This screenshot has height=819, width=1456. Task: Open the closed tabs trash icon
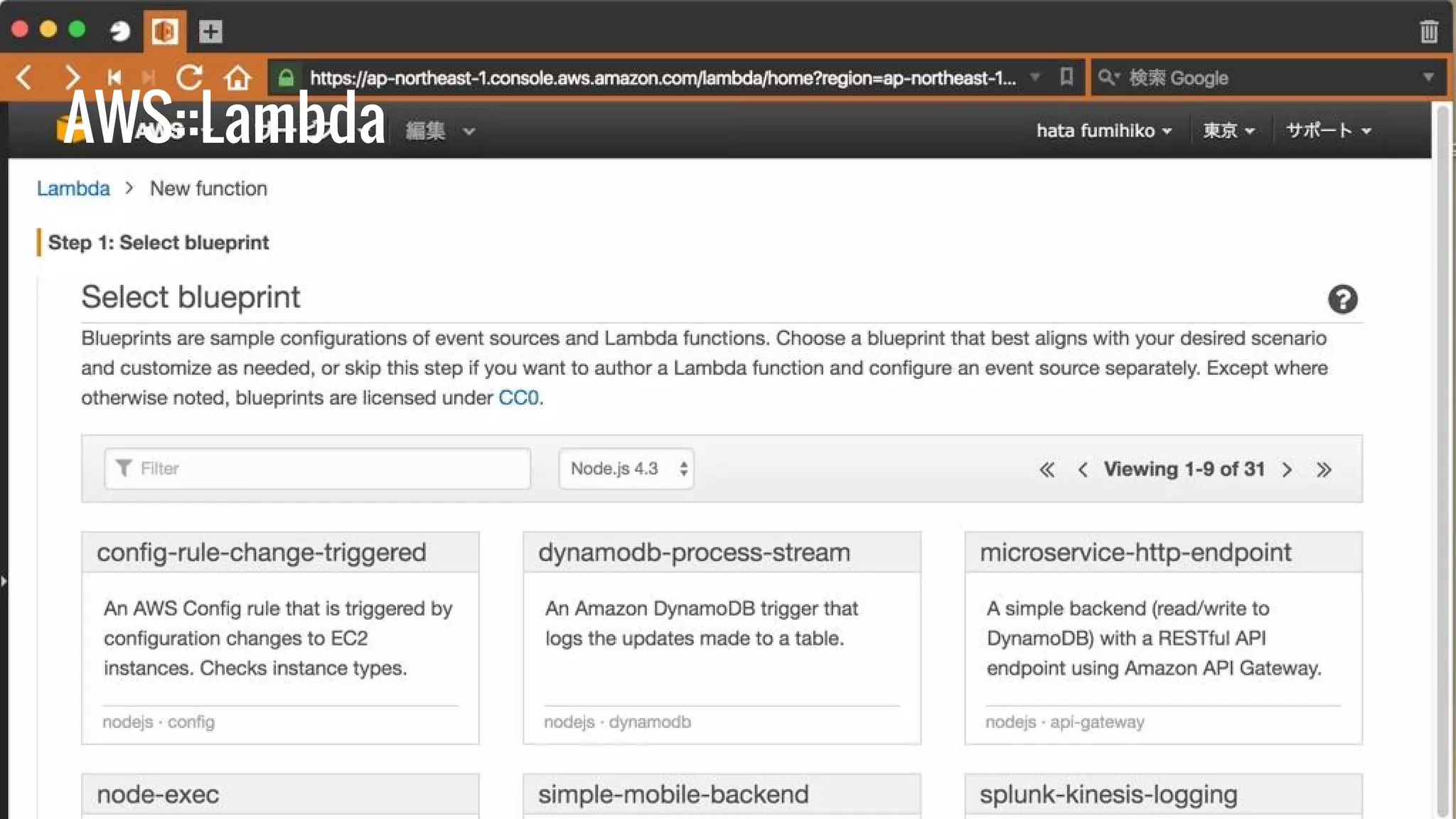(1428, 31)
